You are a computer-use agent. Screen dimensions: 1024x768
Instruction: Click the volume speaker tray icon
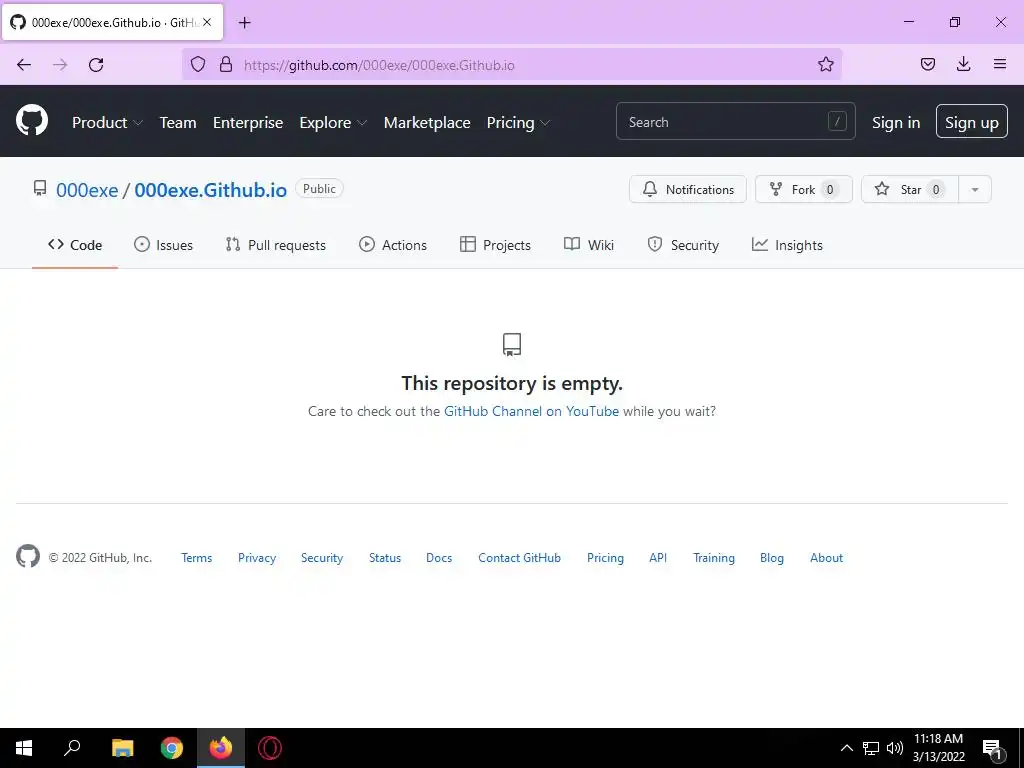click(895, 748)
